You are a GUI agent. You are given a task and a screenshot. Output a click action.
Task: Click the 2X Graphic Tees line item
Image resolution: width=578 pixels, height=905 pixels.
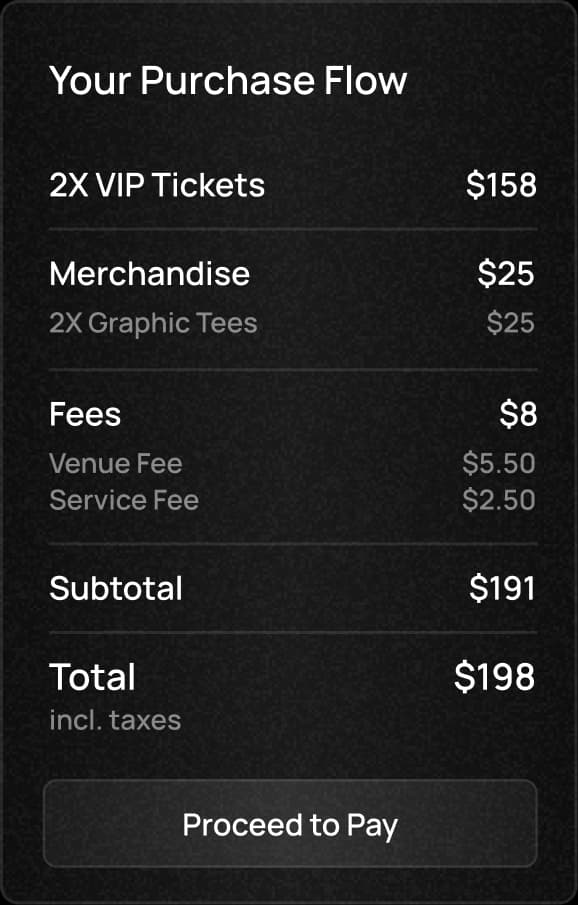coord(153,323)
